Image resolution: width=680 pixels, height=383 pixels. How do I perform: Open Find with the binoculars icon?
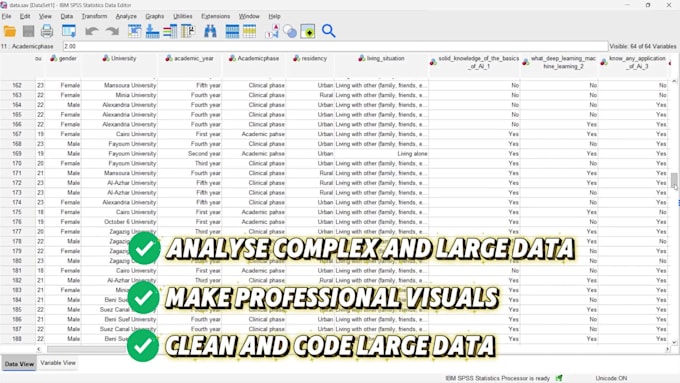click(x=210, y=31)
